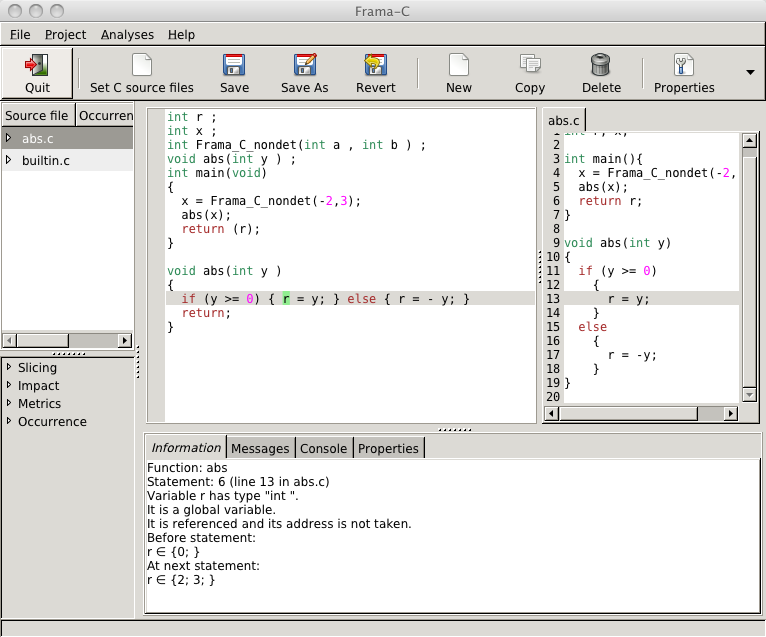Select the abs.c source tab
This screenshot has height=637, width=766.
(x=564, y=120)
